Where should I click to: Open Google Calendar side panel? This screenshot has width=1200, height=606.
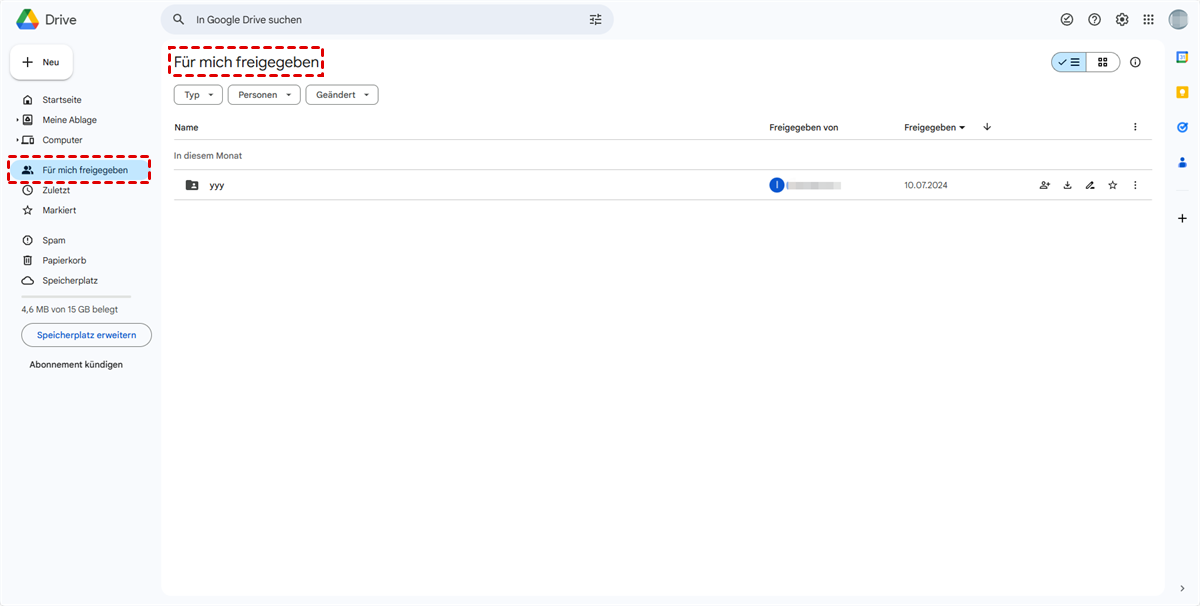(x=1182, y=57)
